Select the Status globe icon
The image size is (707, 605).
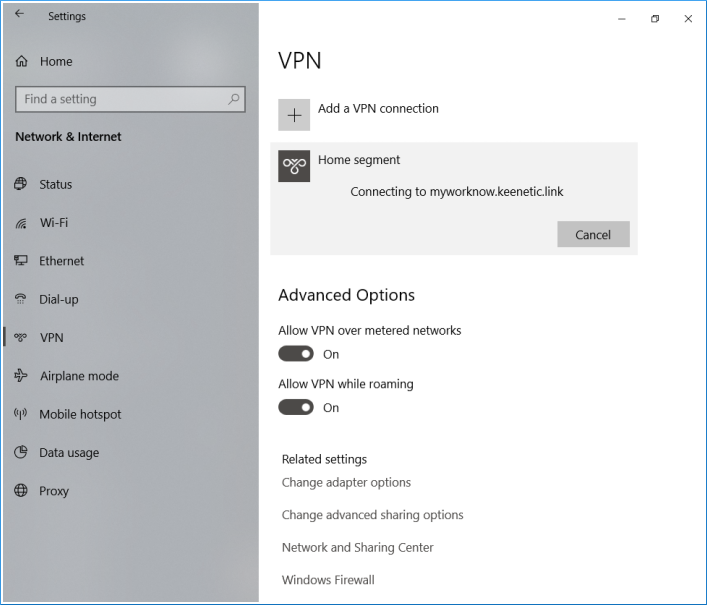click(x=21, y=185)
